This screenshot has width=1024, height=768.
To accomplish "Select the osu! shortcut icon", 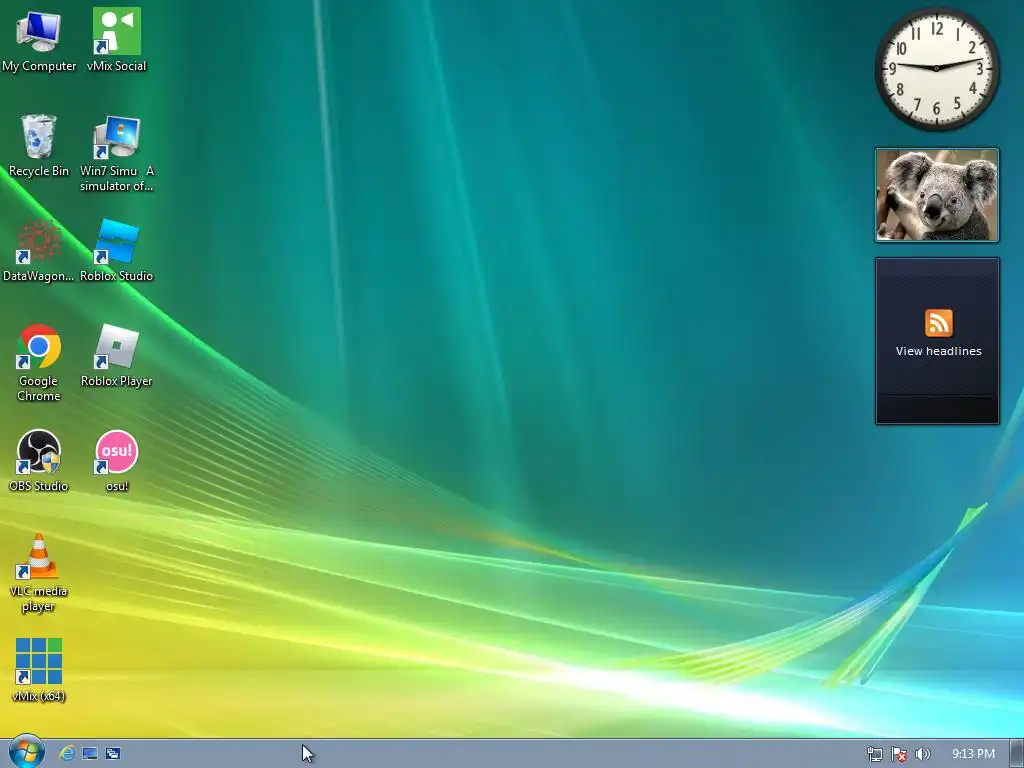I will (117, 460).
